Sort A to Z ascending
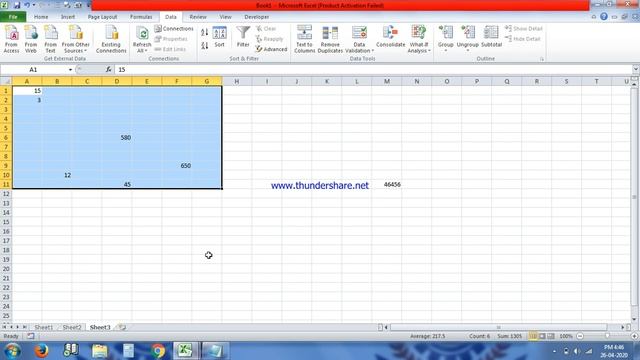Viewport: 640px width, 360px height. 204,32
